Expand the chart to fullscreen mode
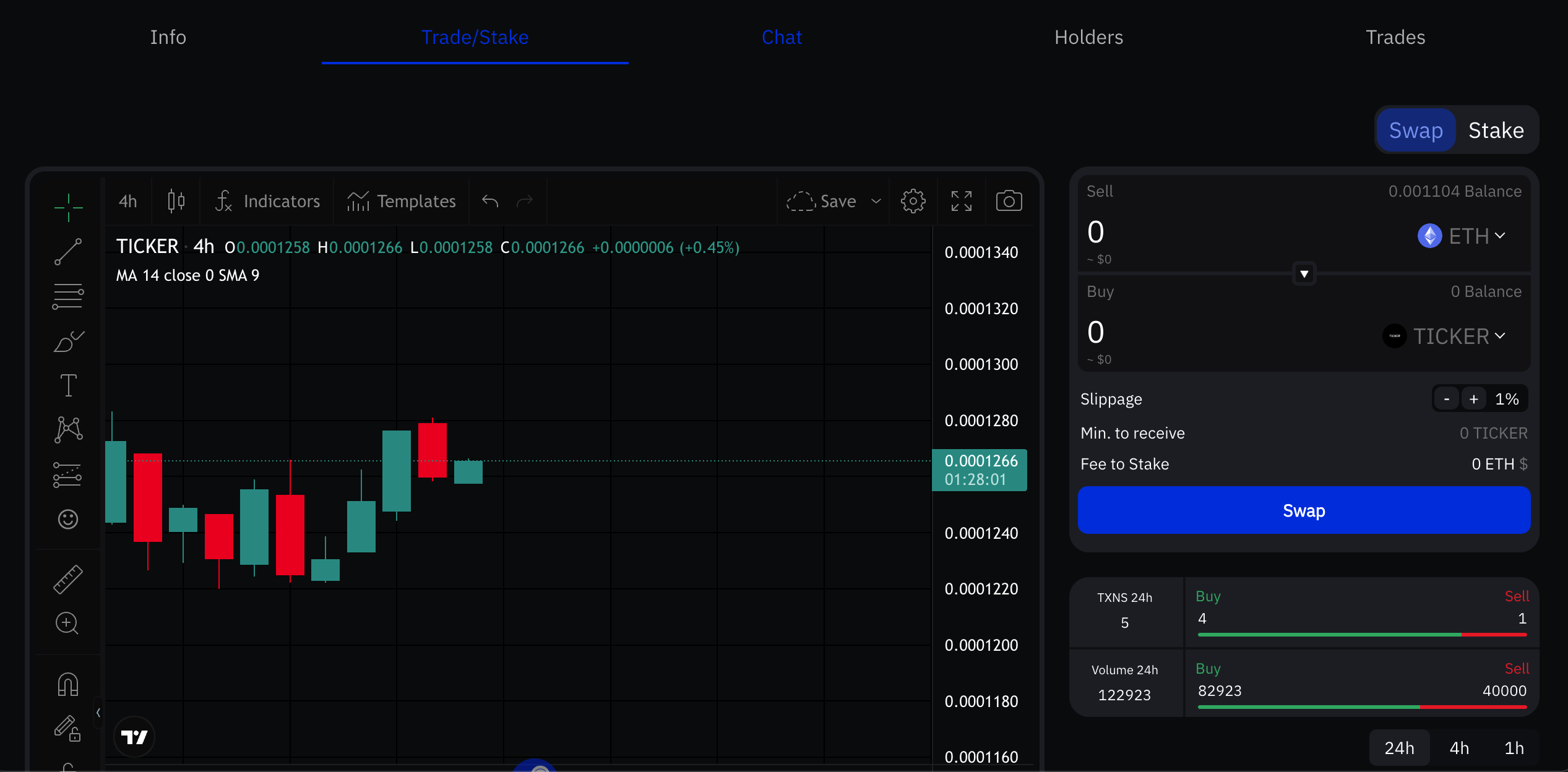This screenshot has height=772, width=1568. pos(960,201)
